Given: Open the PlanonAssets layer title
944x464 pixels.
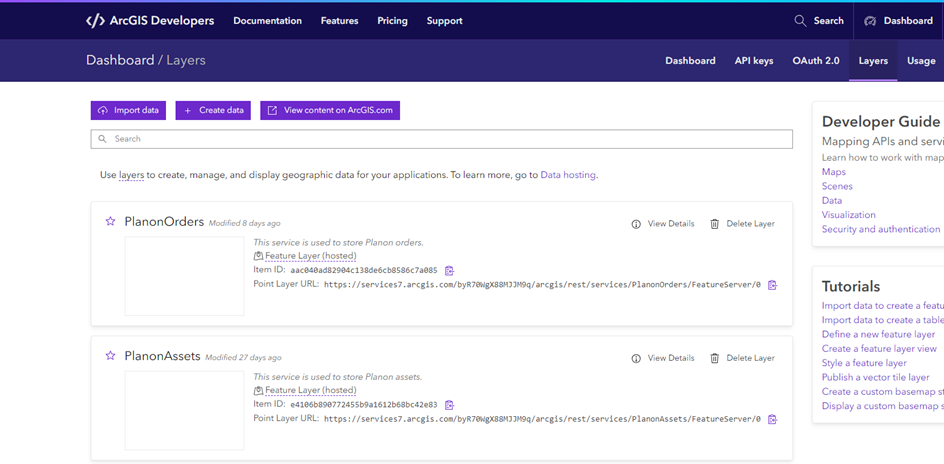Looking at the screenshot, I should 163,356.
